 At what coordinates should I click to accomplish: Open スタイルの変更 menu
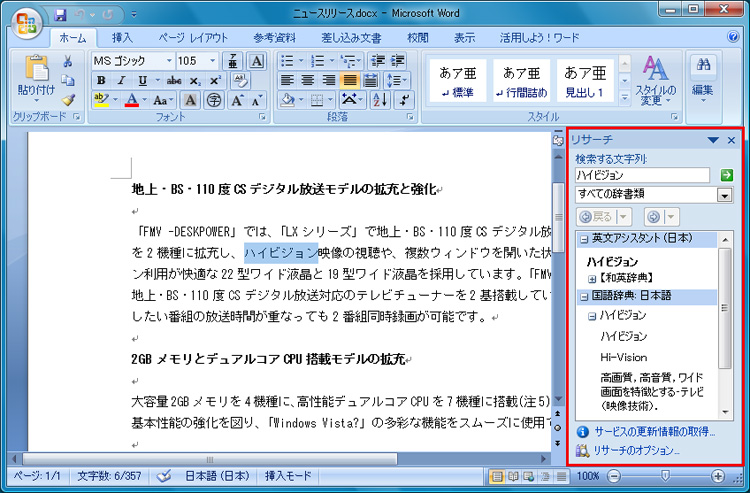pos(655,80)
